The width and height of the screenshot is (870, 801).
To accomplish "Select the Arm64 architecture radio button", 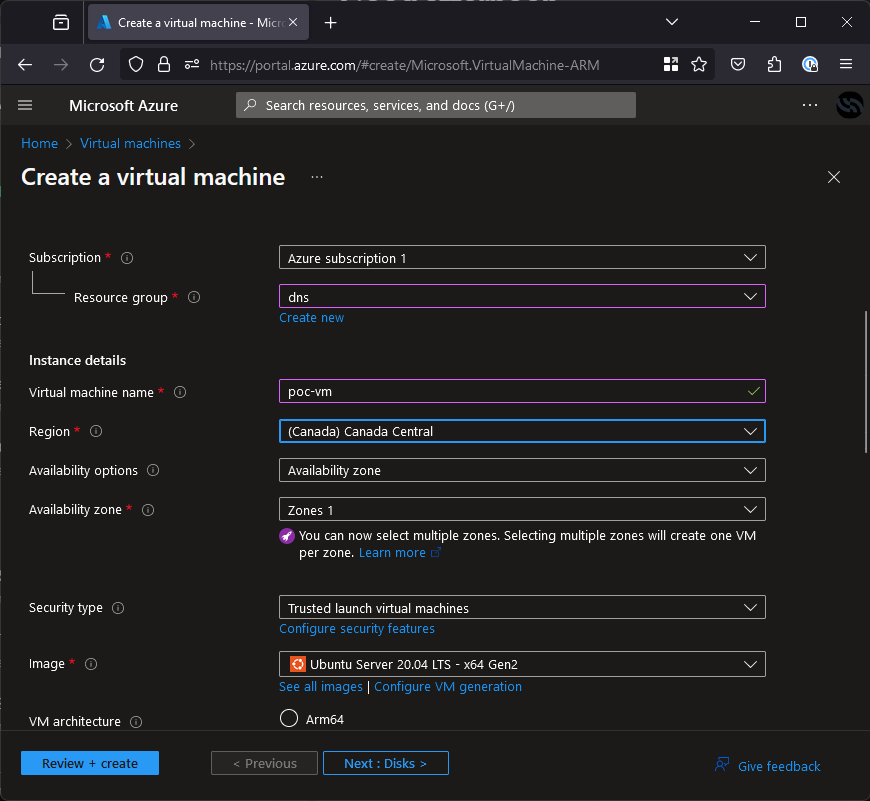I will point(289,718).
